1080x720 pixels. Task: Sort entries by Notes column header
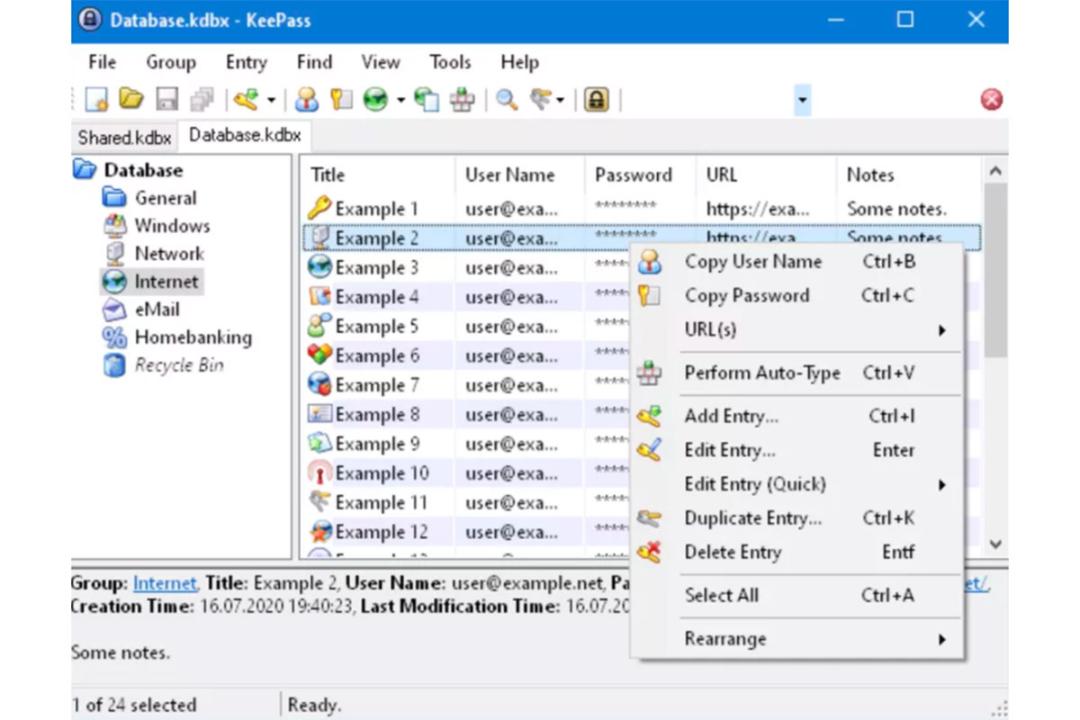click(x=909, y=175)
